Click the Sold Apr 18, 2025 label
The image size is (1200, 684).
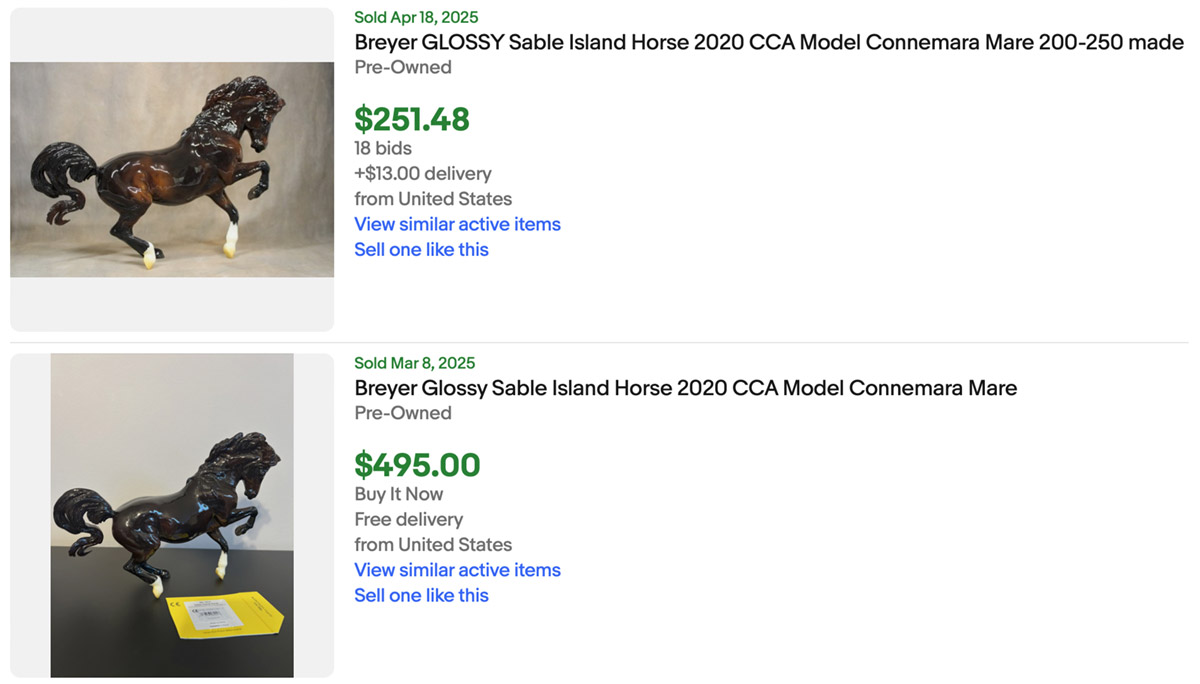[x=416, y=17]
